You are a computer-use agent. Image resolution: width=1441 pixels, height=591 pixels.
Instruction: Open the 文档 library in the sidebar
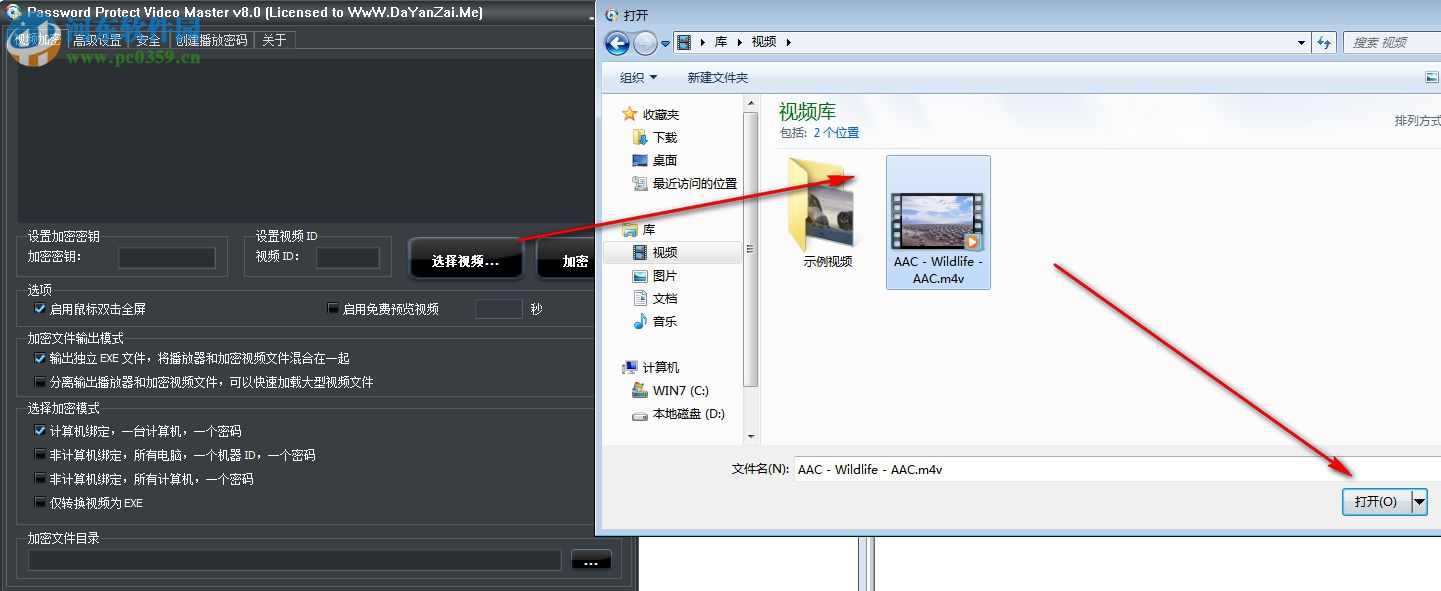pyautogui.click(x=662, y=298)
